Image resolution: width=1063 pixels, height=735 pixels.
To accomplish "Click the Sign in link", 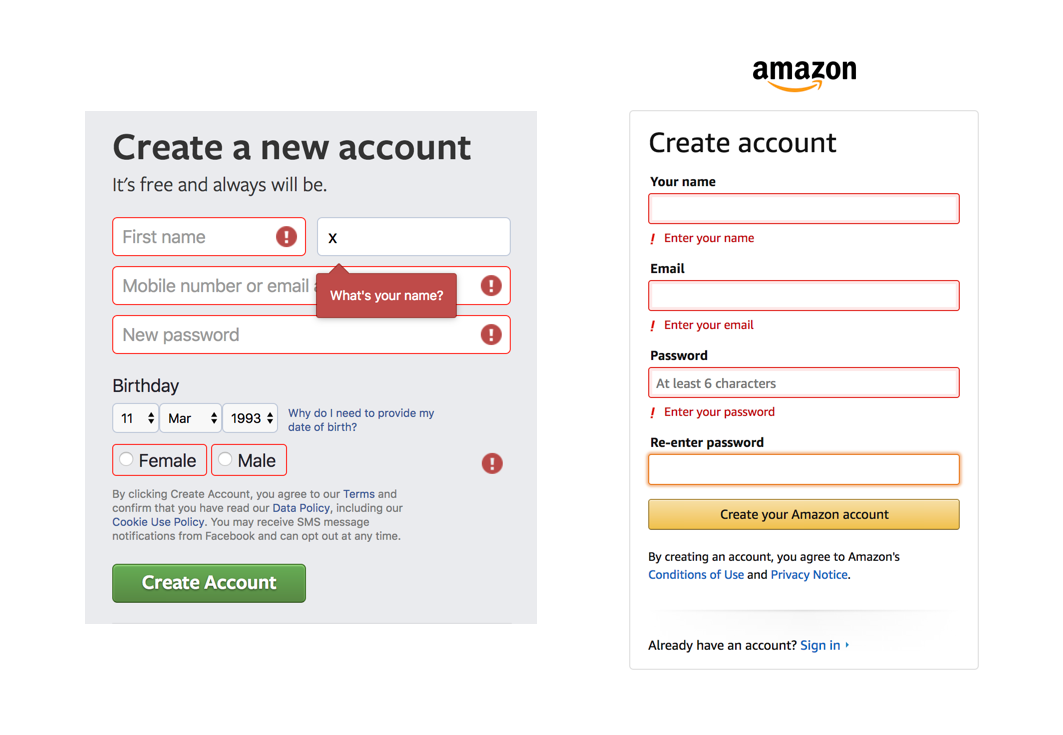I will click(820, 645).
